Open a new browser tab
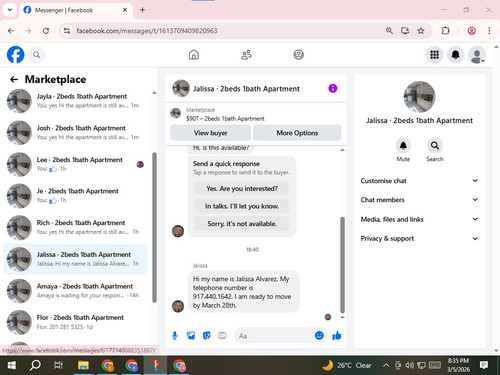The height and width of the screenshot is (375, 500). click(x=142, y=10)
